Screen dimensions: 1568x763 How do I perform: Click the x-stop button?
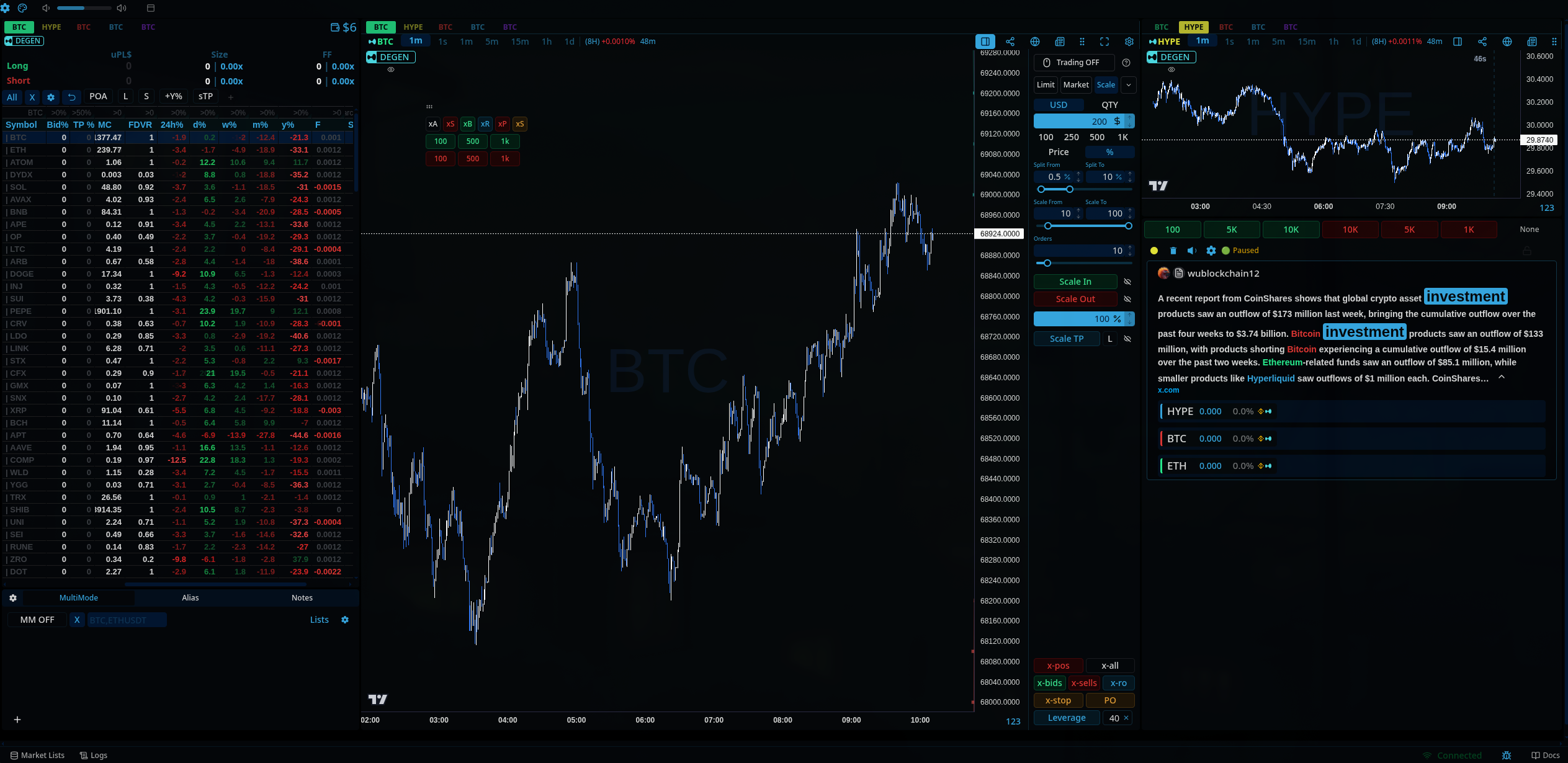click(x=1058, y=700)
